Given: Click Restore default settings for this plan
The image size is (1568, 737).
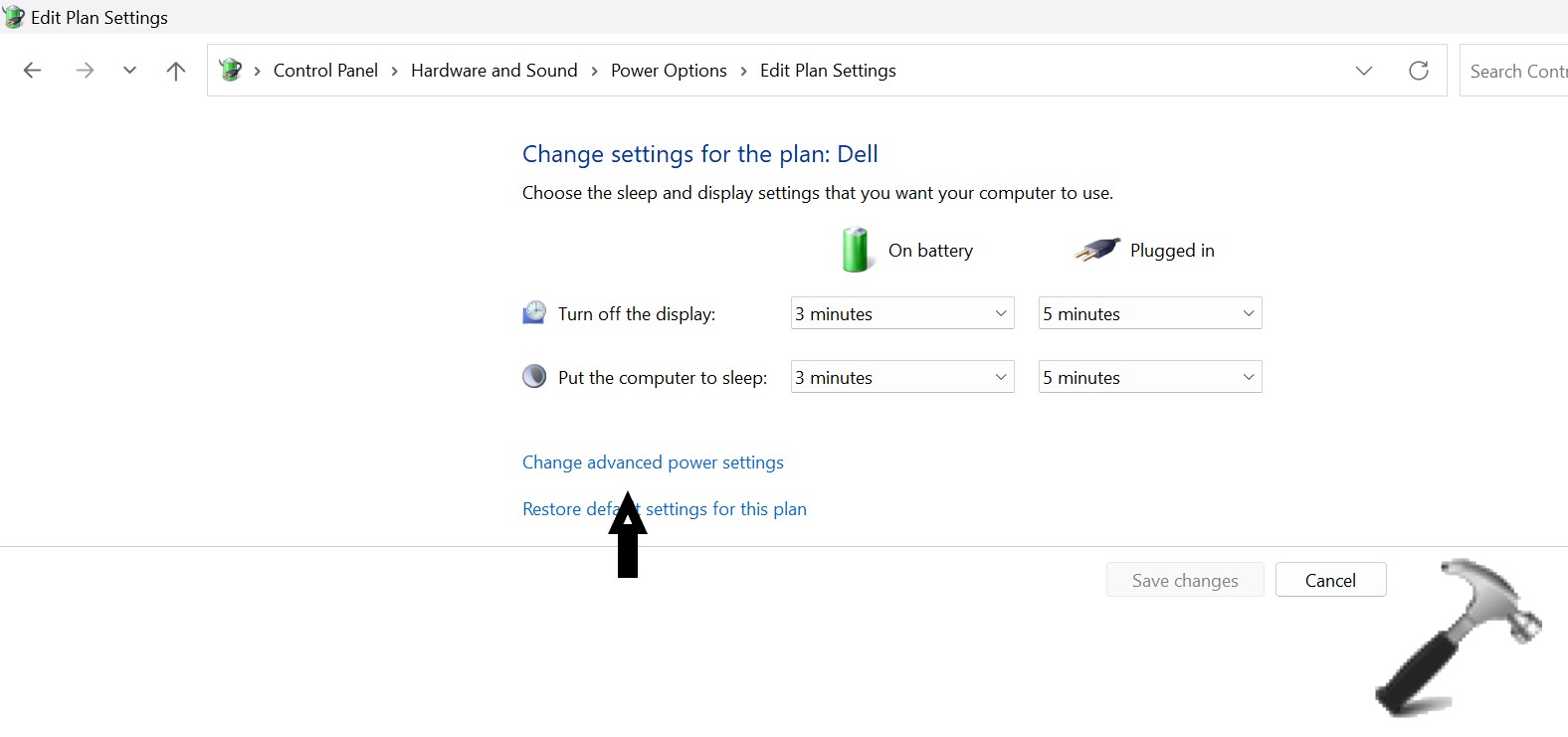Looking at the screenshot, I should click(665, 509).
